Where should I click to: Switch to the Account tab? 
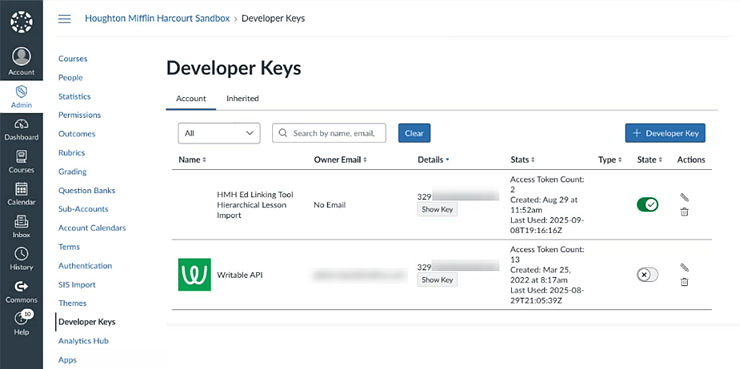pyautogui.click(x=191, y=99)
